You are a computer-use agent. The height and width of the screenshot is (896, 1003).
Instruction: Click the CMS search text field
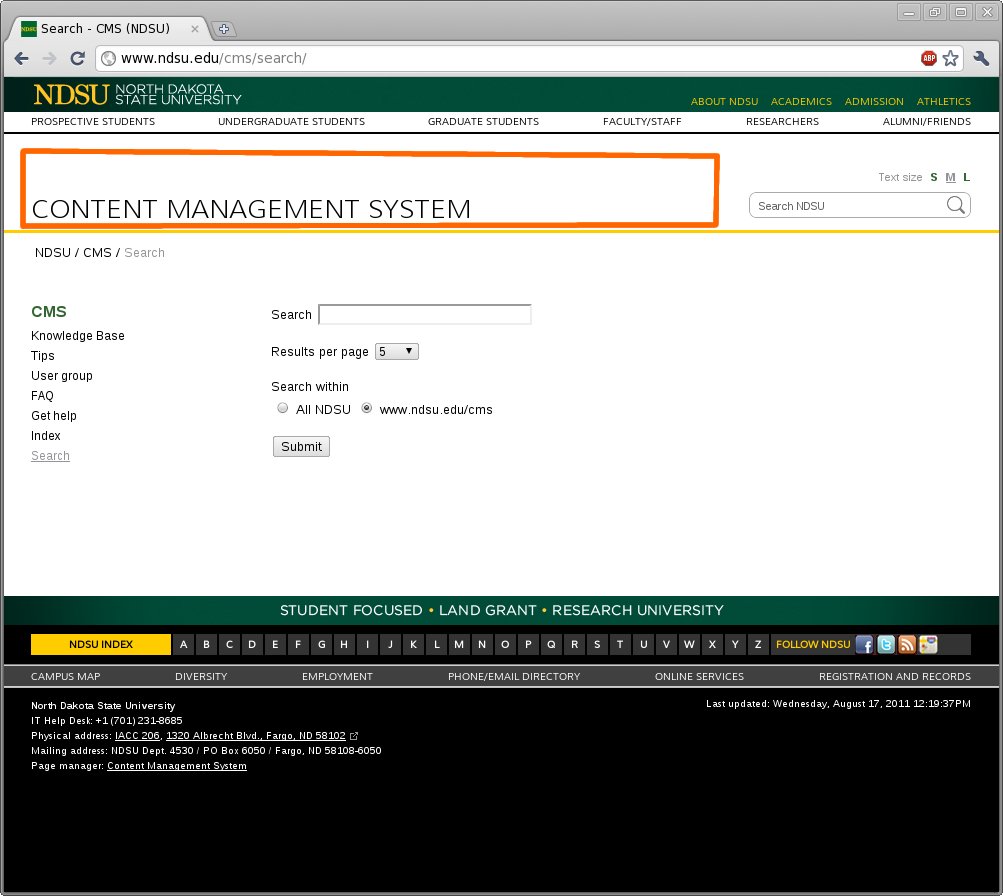424,314
